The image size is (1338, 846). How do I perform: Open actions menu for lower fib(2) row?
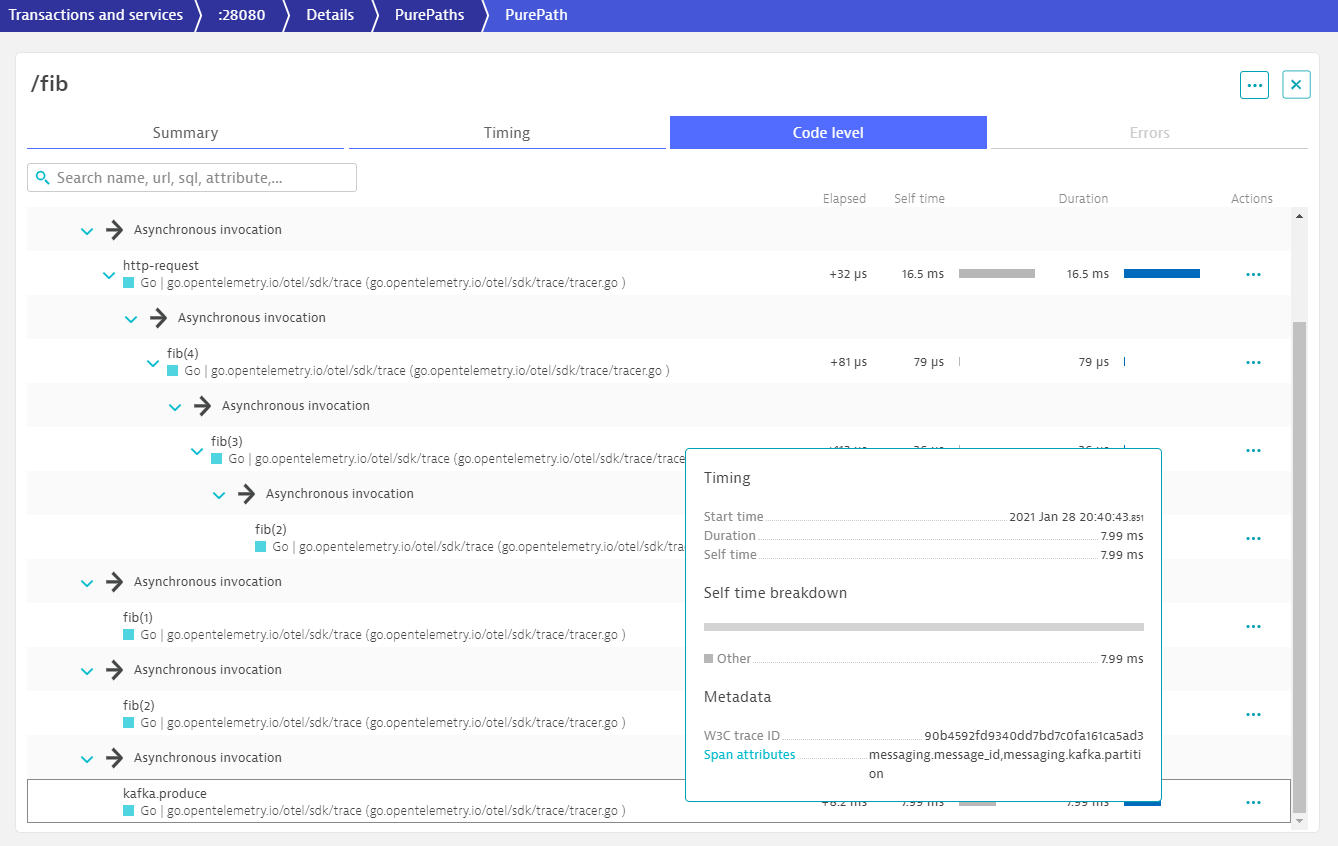click(1254, 714)
